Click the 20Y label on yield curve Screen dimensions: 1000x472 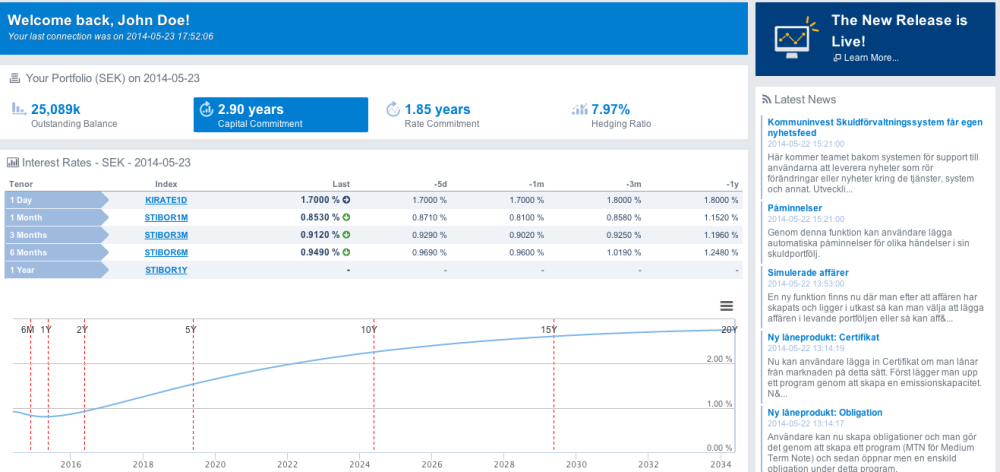(730, 330)
